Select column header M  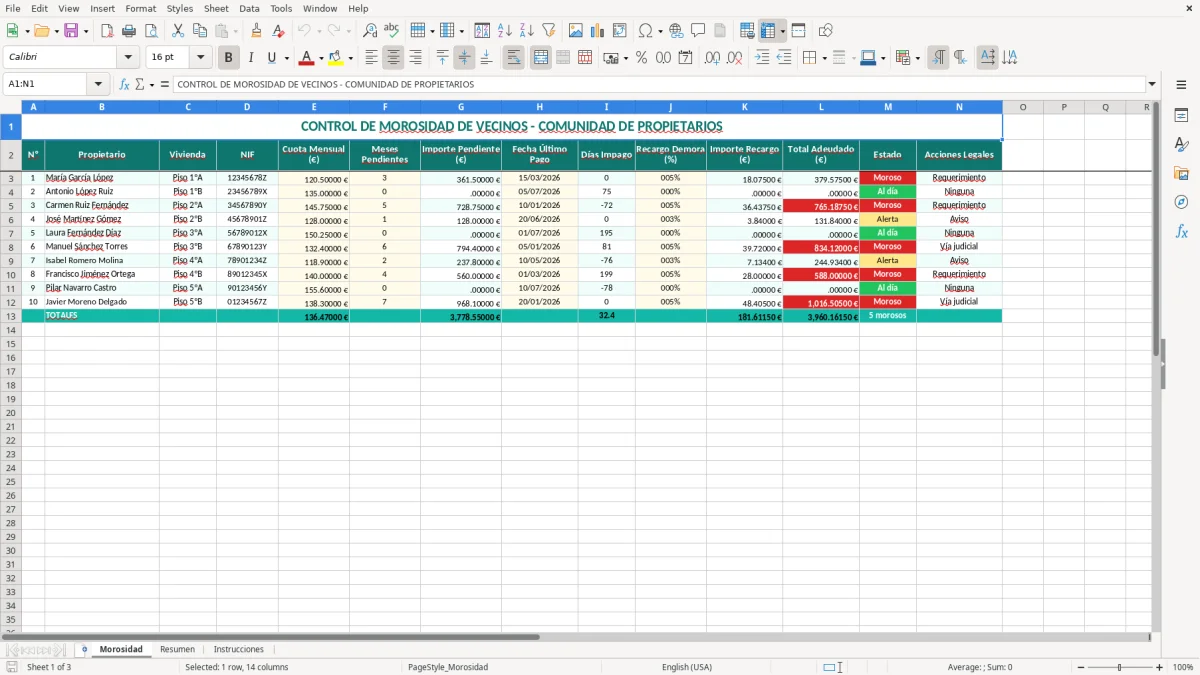tap(888, 107)
